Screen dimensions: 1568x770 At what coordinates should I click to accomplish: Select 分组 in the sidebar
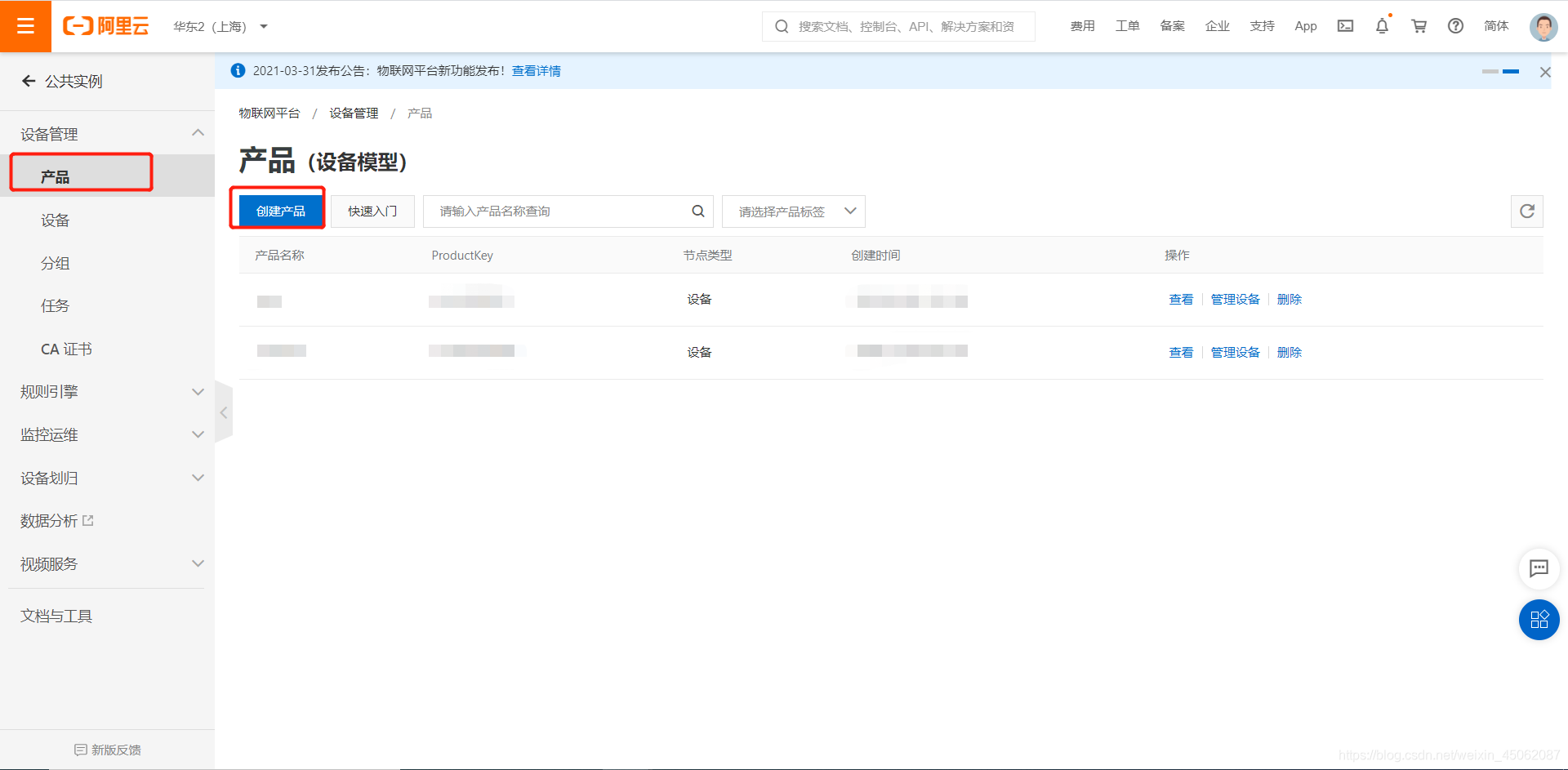56,263
